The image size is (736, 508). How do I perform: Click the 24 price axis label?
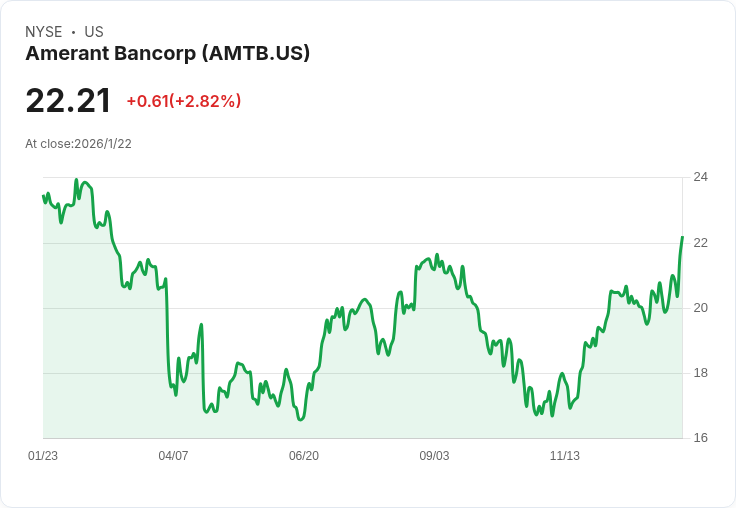tap(700, 177)
